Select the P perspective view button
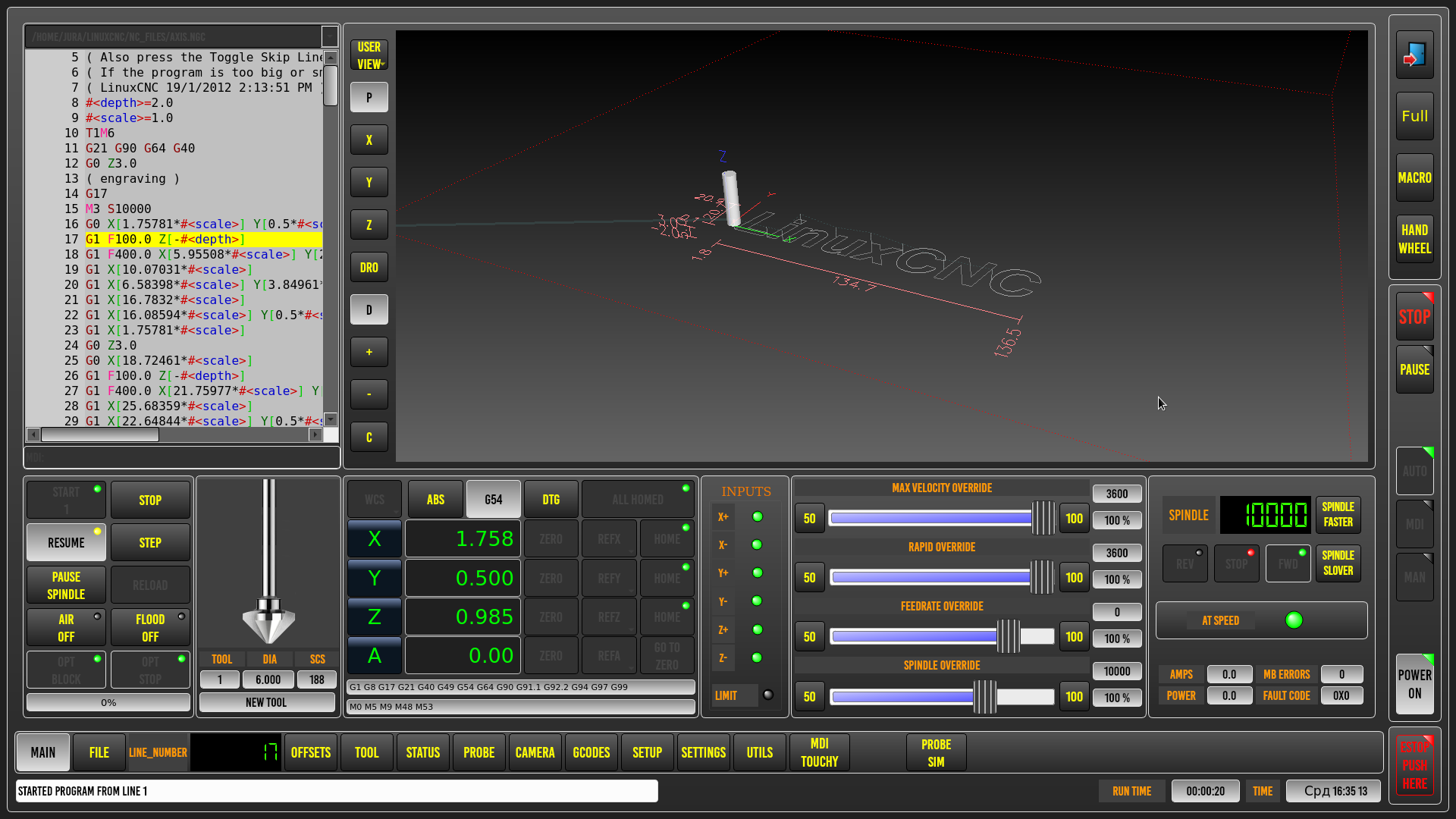Image resolution: width=1456 pixels, height=819 pixels. coord(369,98)
